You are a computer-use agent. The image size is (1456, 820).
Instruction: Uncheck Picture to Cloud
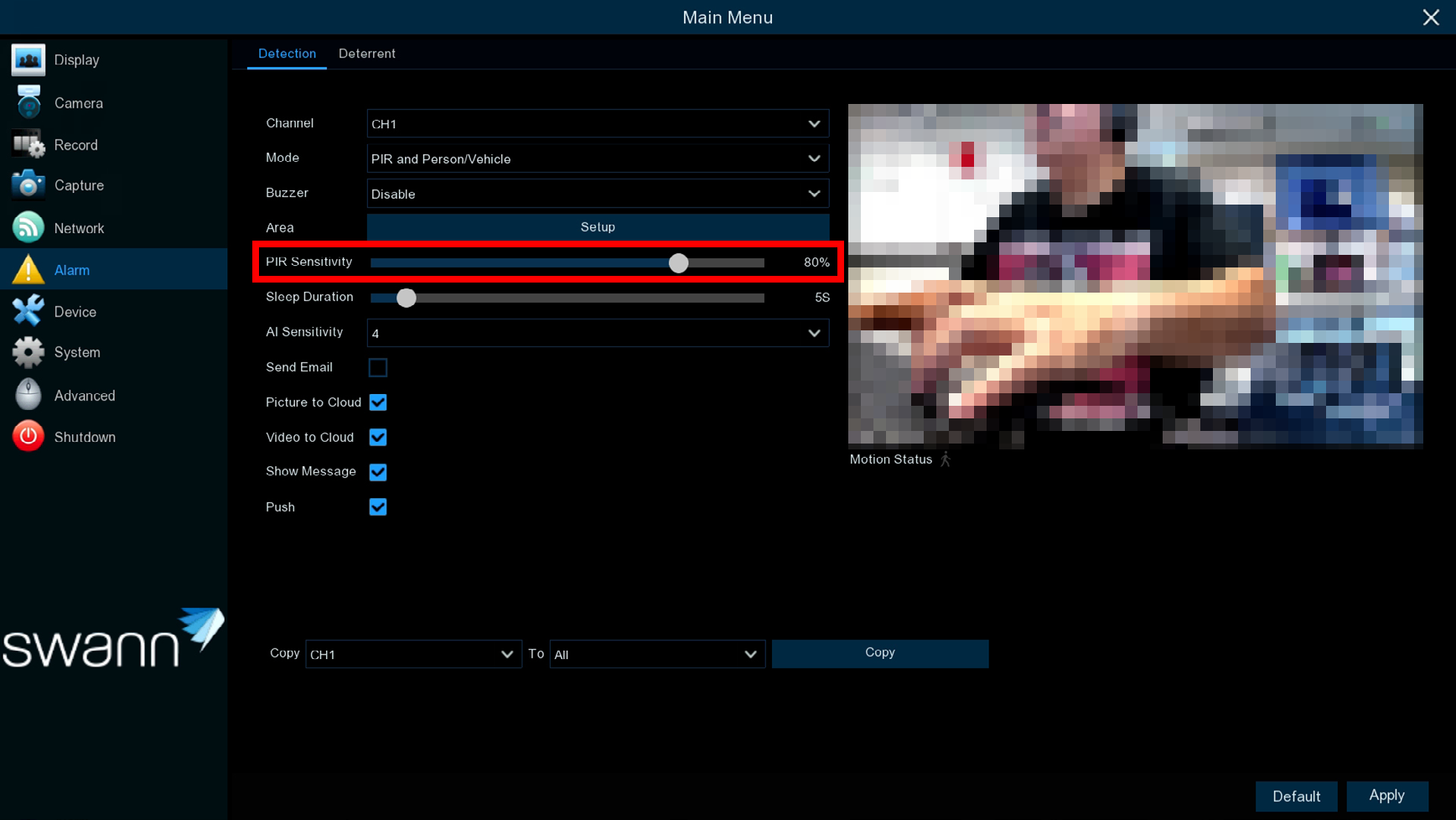[378, 402]
